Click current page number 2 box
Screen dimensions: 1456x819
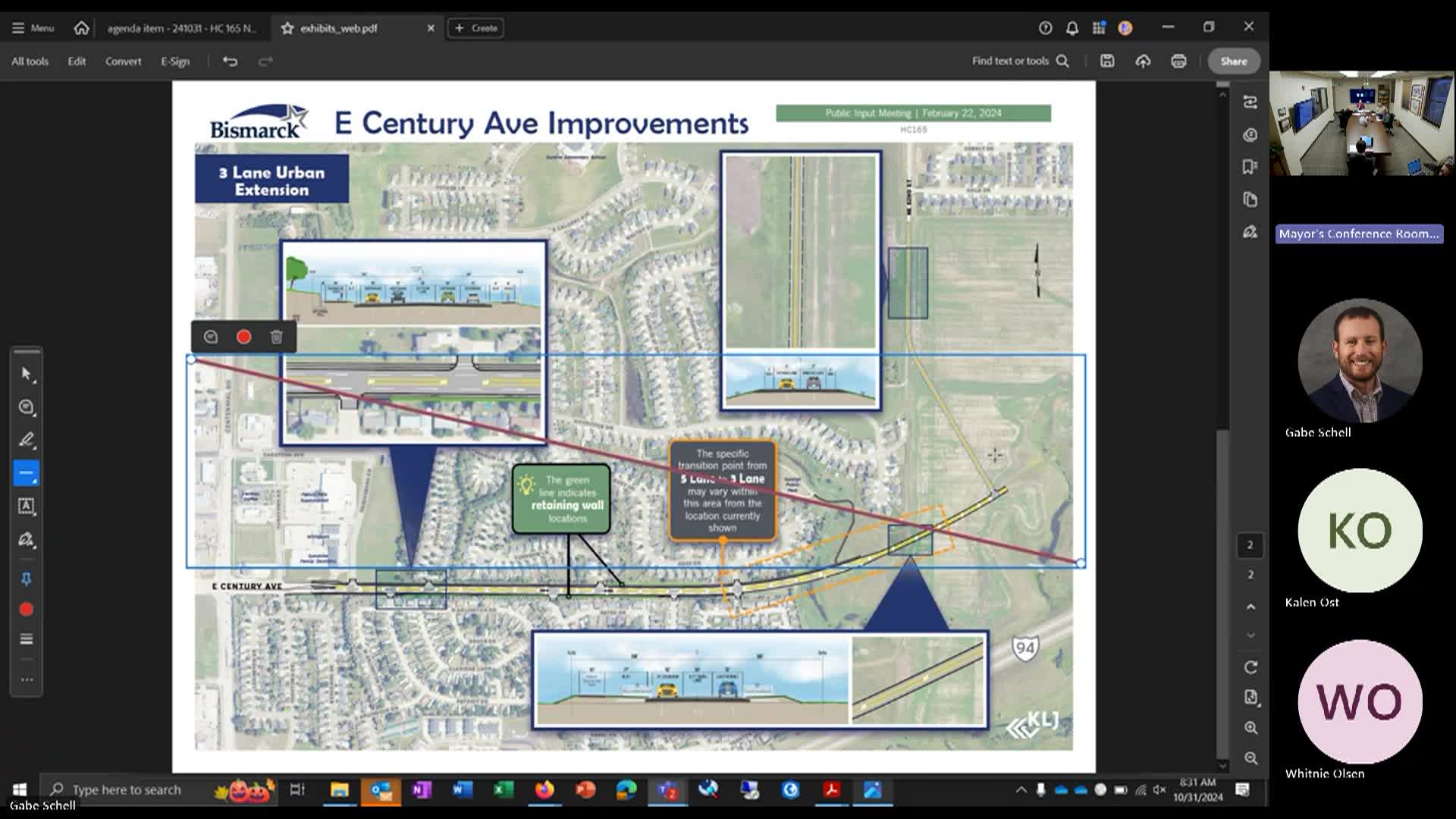coord(1250,545)
